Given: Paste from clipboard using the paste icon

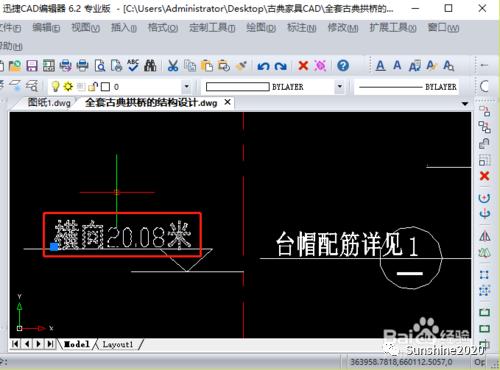Looking at the screenshot, I should pos(207,66).
